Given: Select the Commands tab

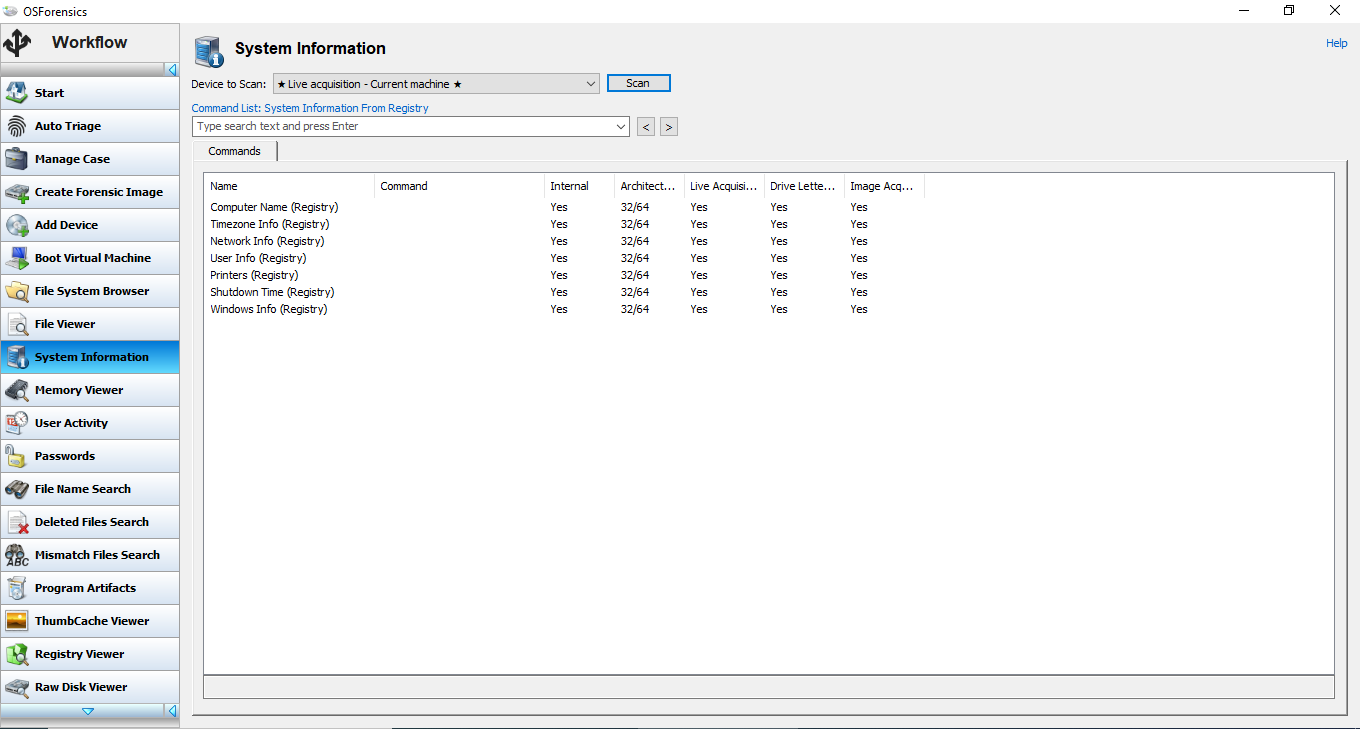Looking at the screenshot, I should point(235,152).
